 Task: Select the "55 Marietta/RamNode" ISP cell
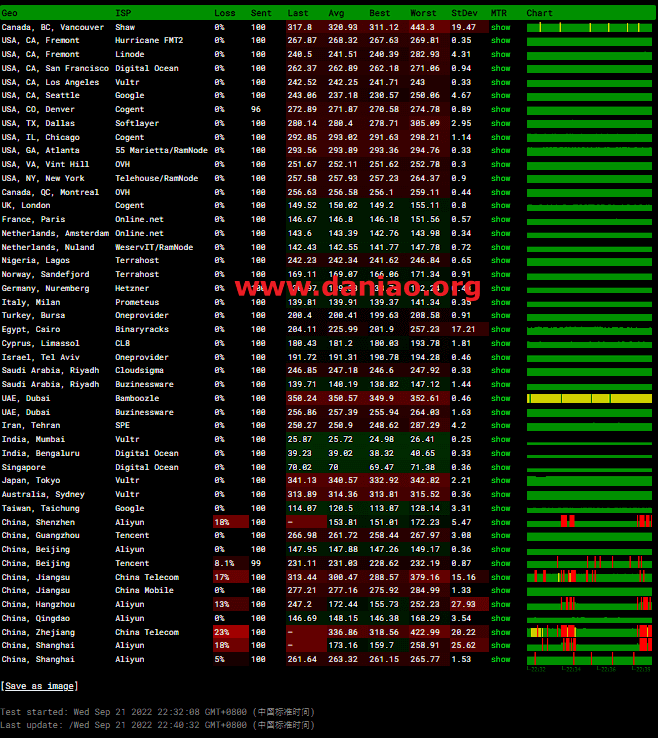pyautogui.click(x=161, y=151)
